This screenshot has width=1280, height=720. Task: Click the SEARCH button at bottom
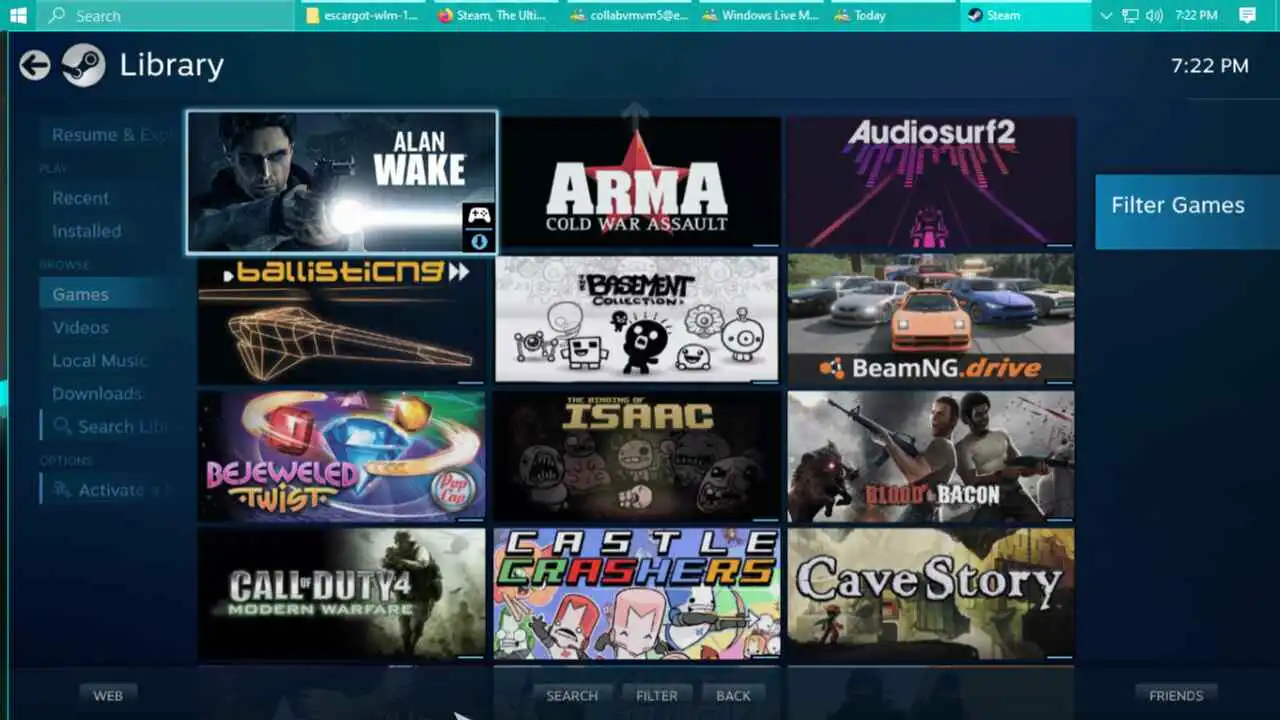pos(572,696)
